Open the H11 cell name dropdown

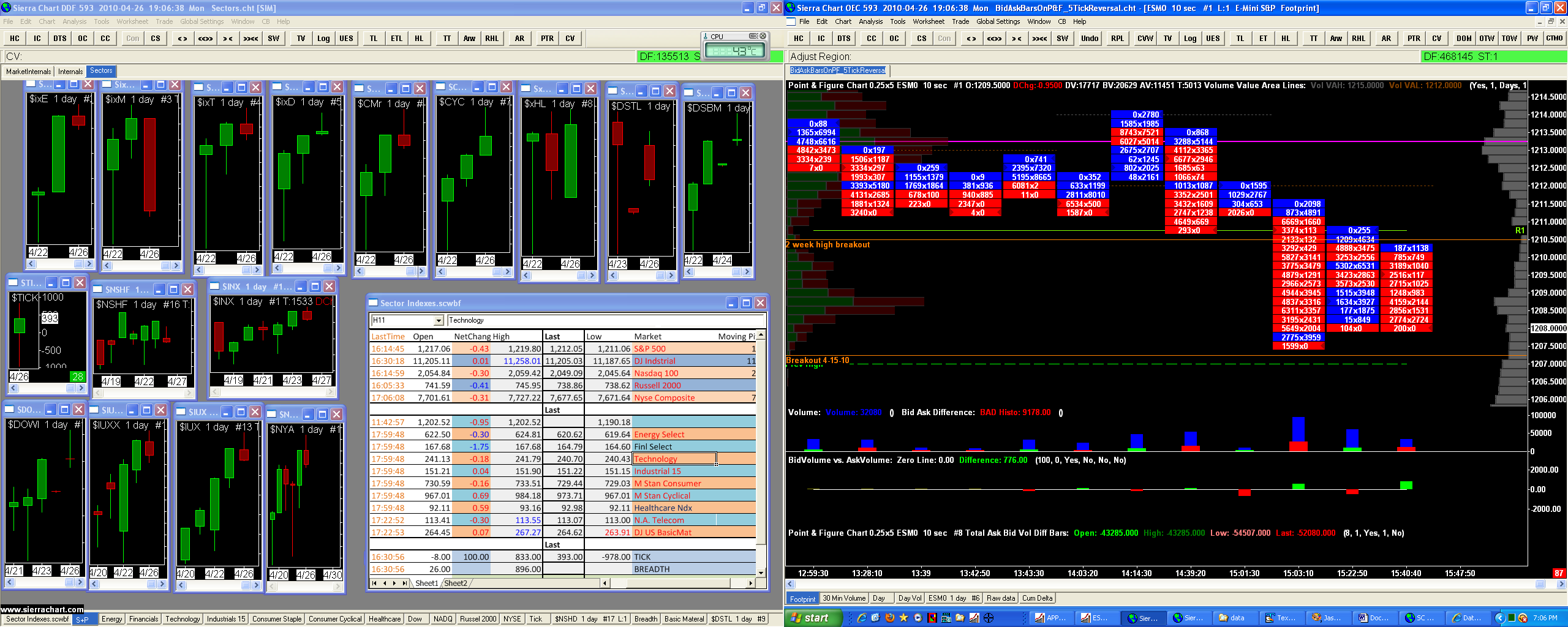tap(439, 320)
